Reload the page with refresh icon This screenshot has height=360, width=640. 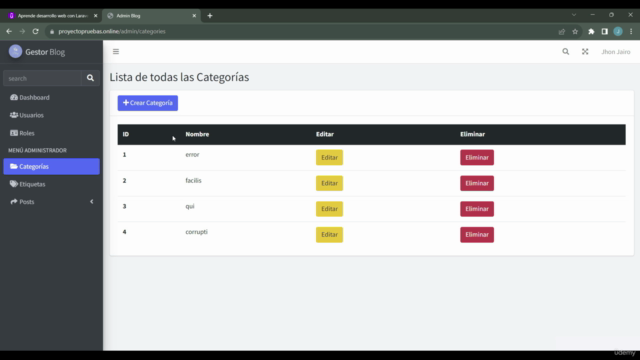(x=36, y=31)
